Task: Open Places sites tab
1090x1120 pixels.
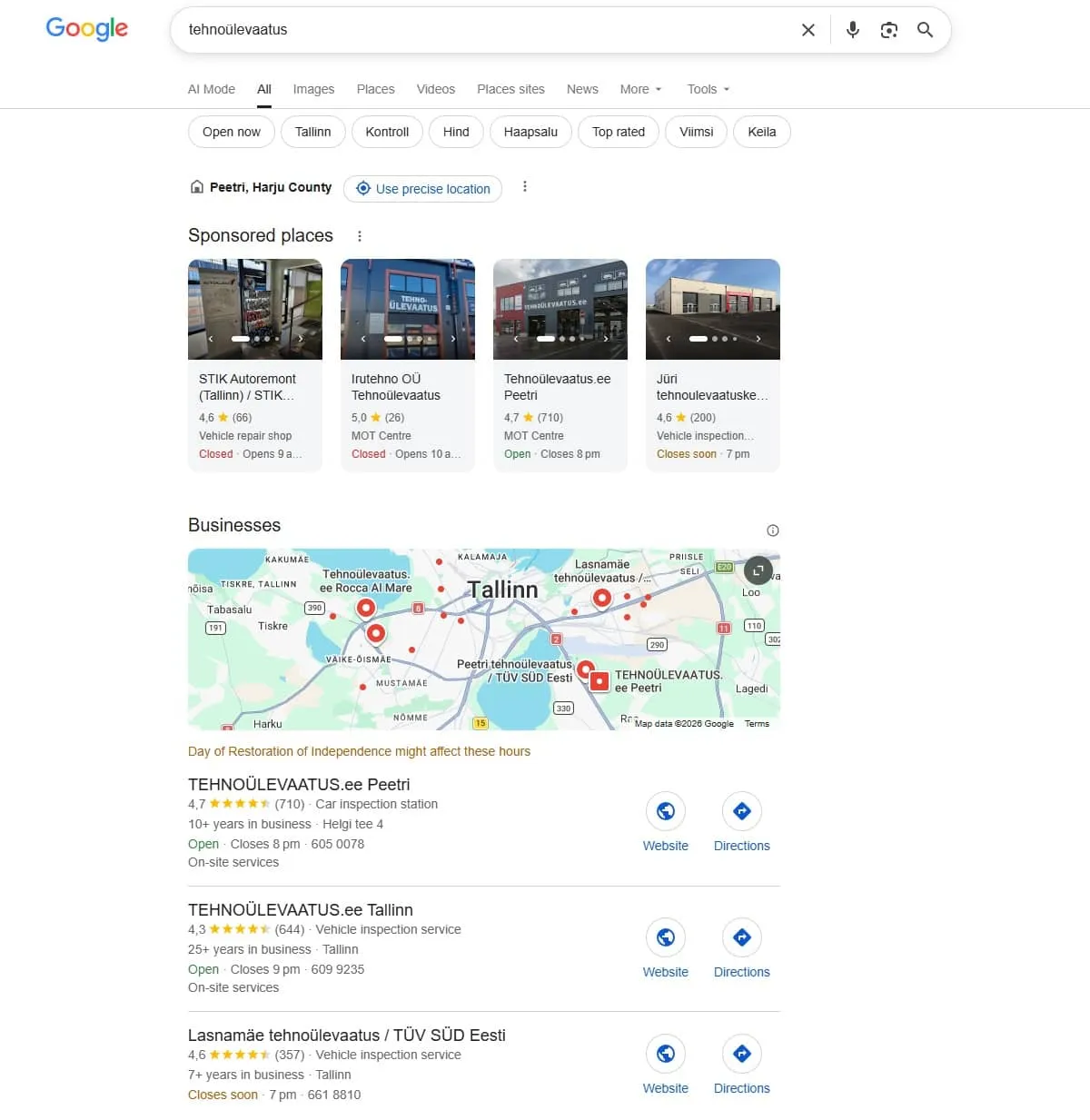Action: 511,89
